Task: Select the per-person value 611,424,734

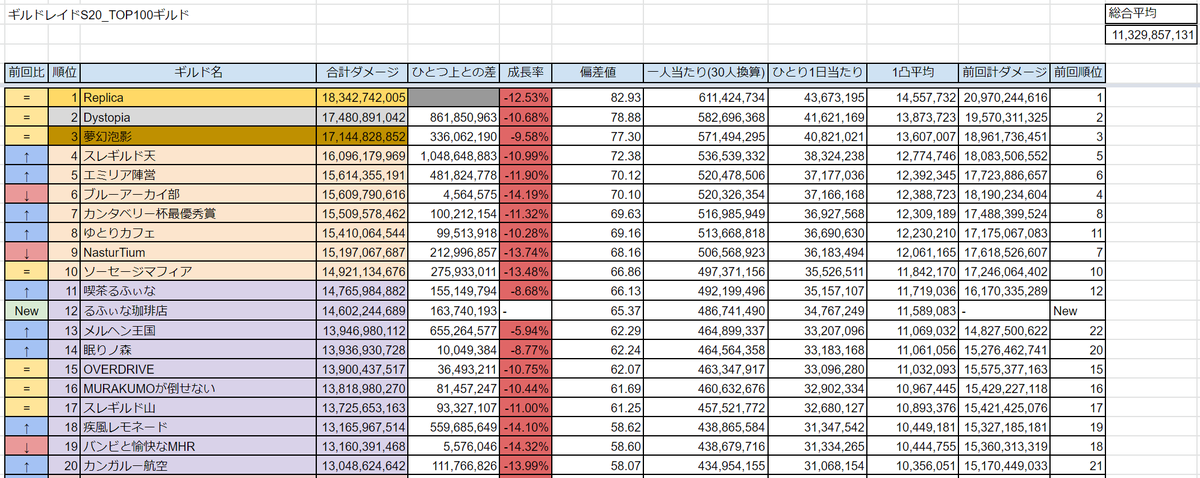Action: (x=707, y=98)
